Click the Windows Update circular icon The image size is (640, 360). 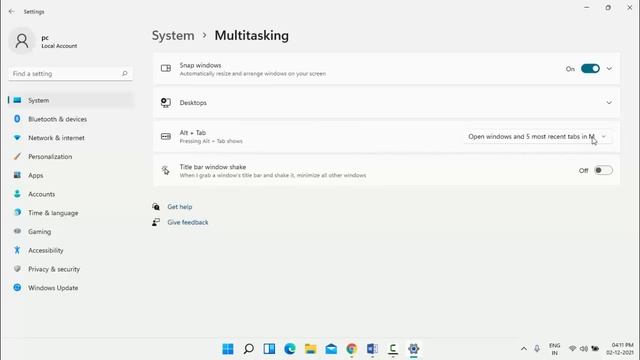click(x=17, y=287)
